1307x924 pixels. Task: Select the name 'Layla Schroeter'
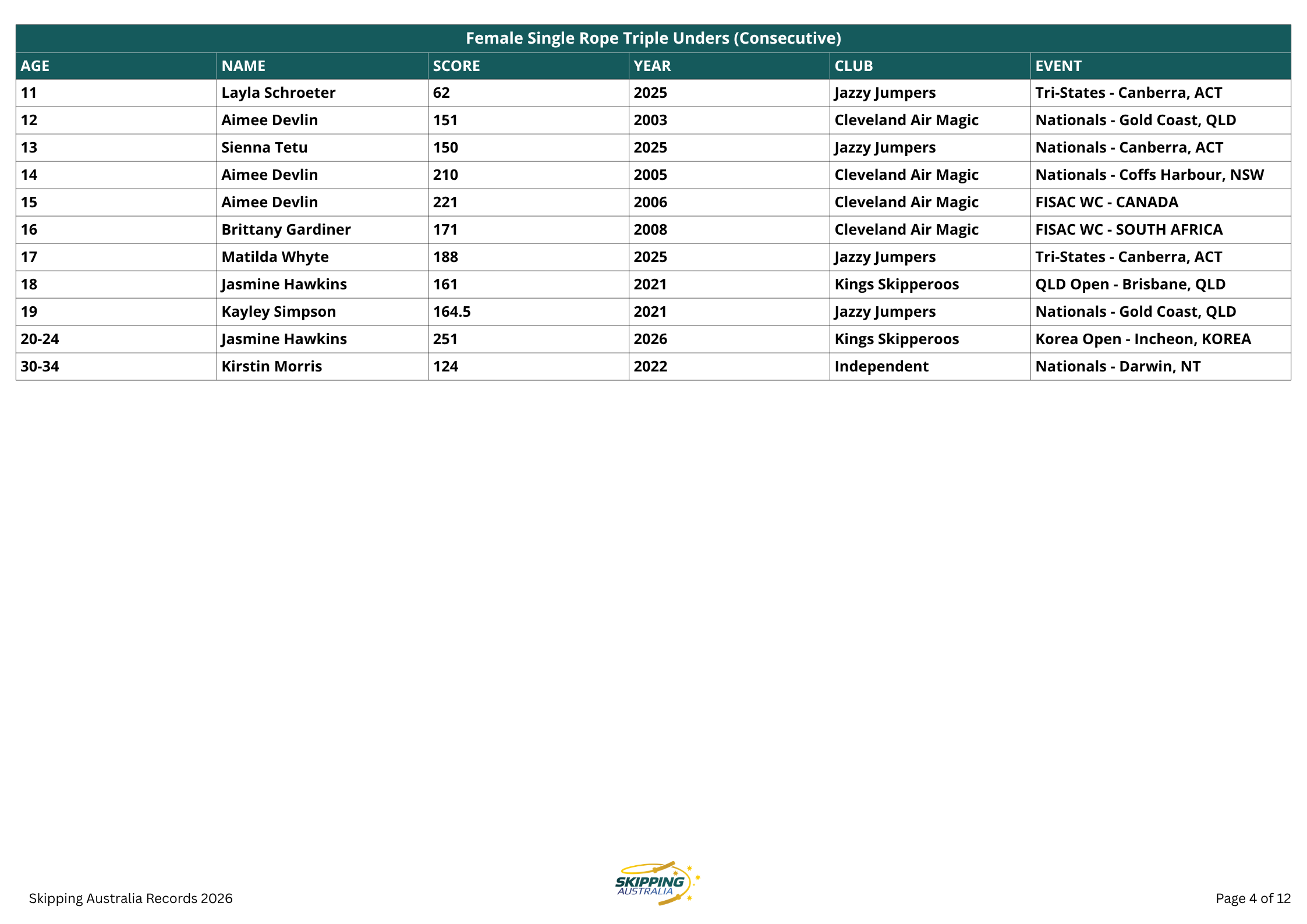pos(278,93)
